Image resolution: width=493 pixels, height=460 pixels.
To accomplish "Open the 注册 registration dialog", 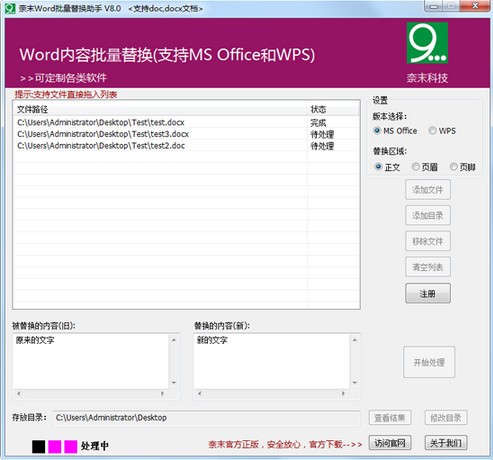I will coord(428,293).
